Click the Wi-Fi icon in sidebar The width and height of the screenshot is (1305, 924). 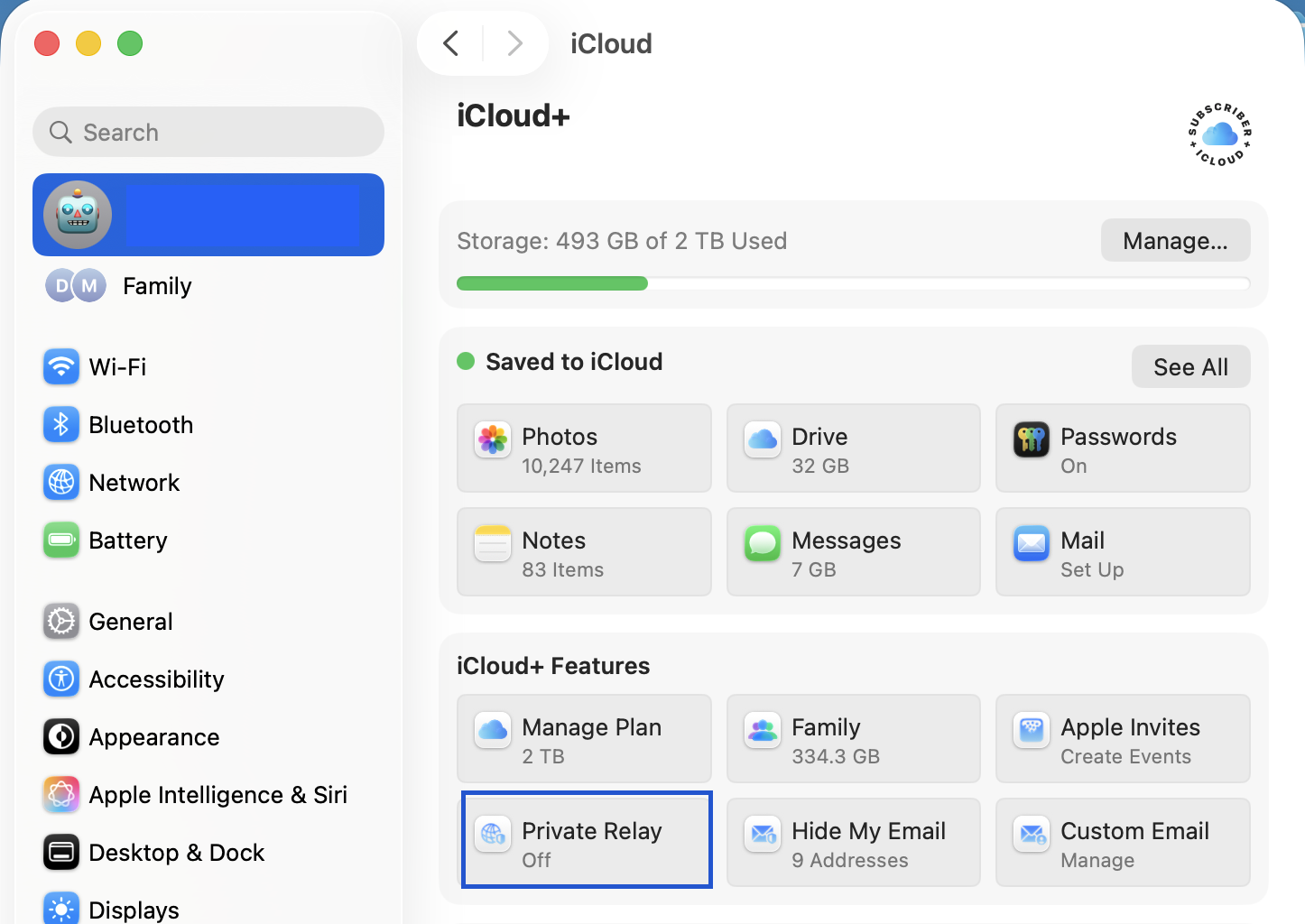61,367
